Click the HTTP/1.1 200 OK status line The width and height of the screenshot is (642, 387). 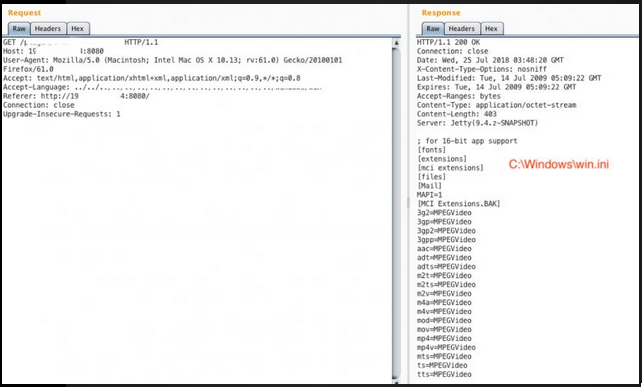pos(448,42)
